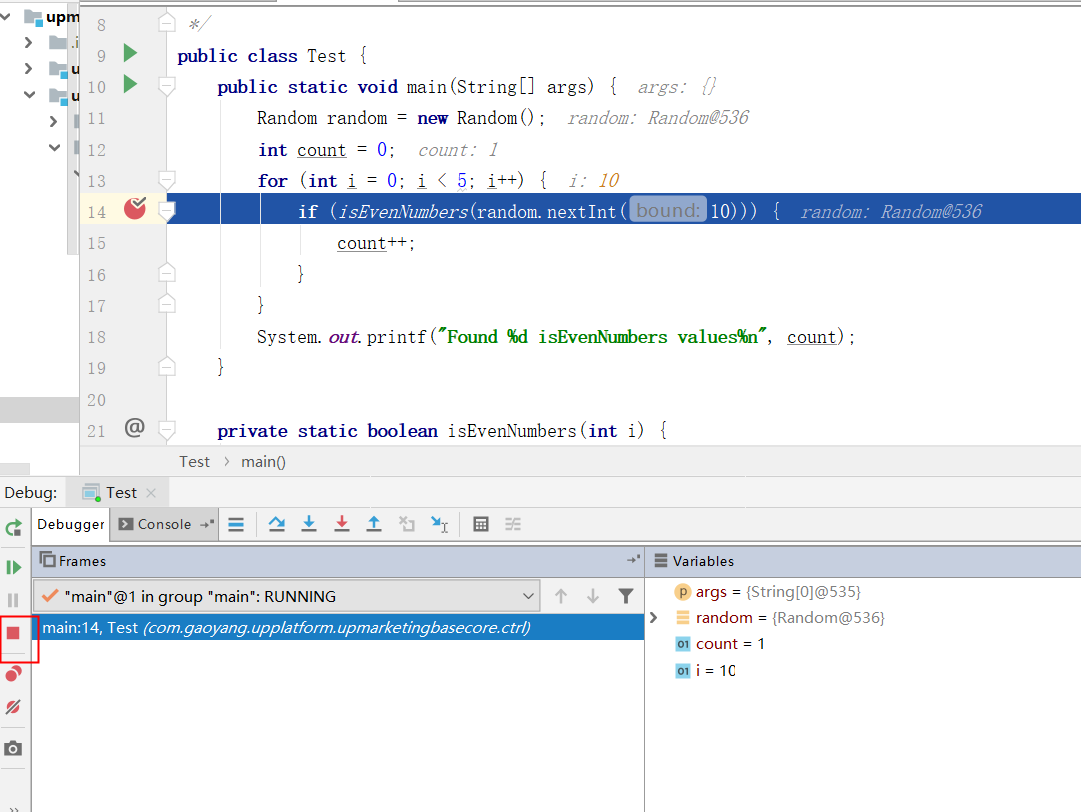
Task: View all breakpoints
Action: pyautogui.click(x=13, y=673)
